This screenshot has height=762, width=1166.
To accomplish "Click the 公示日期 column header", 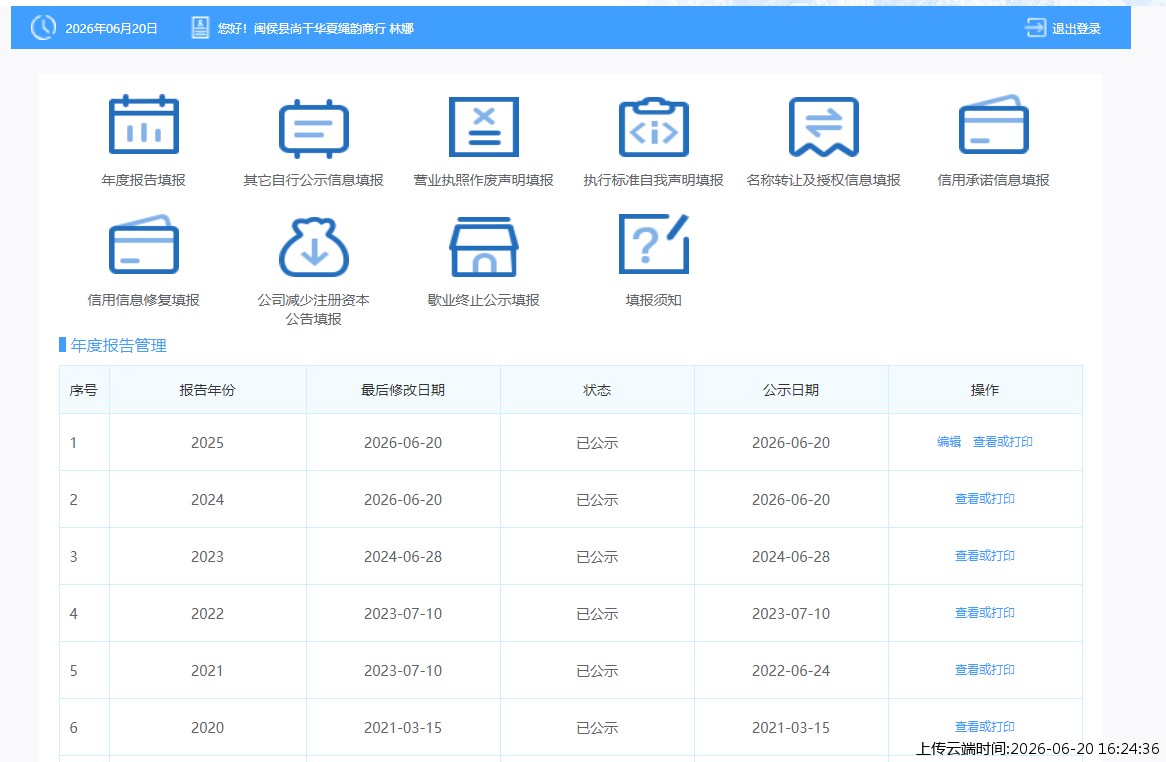I will point(791,390).
